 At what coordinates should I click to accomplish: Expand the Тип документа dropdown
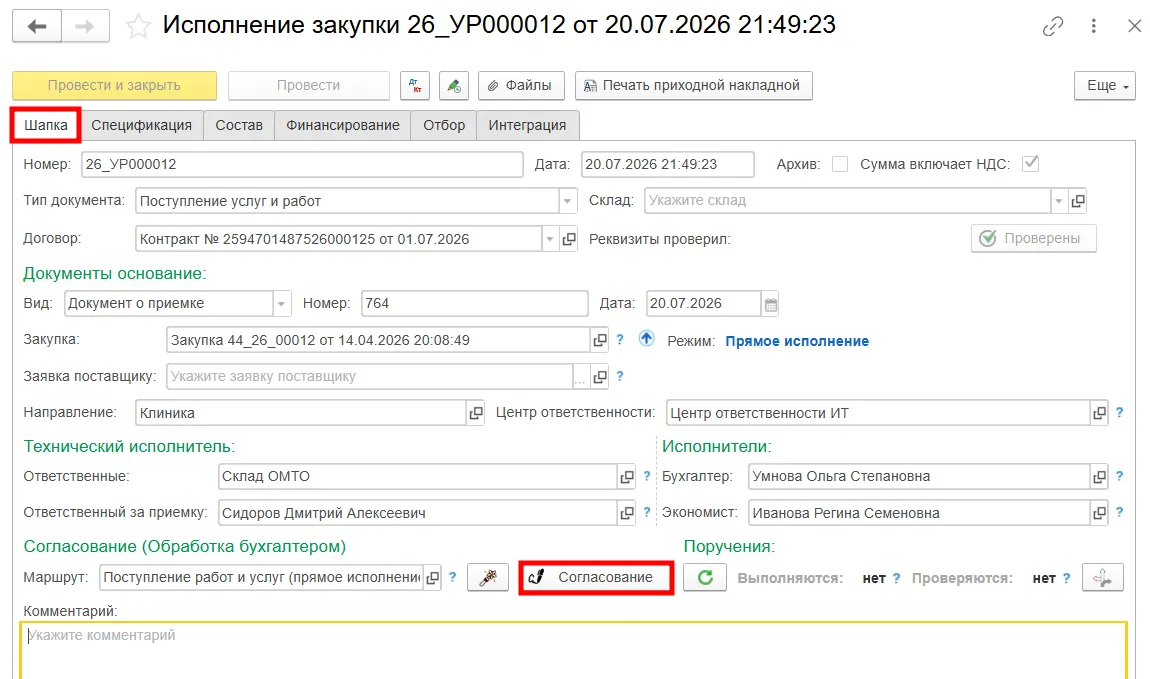[x=567, y=201]
